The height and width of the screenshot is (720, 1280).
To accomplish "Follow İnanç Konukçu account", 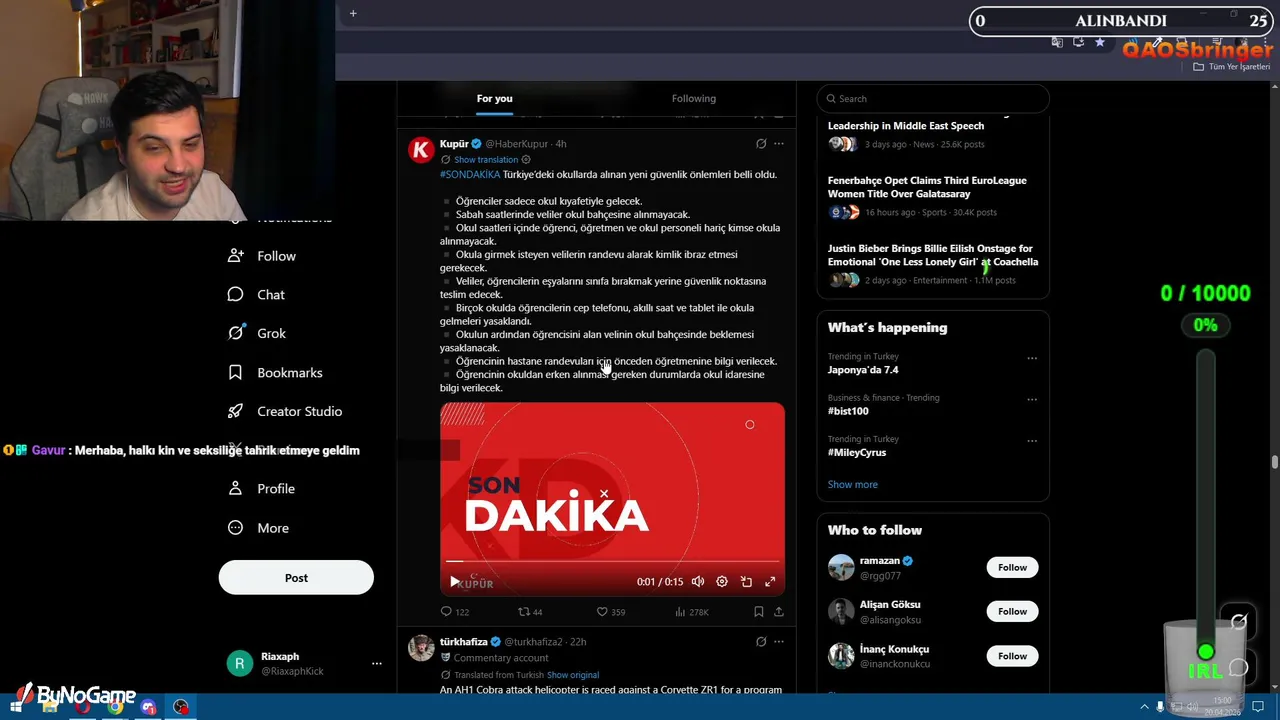I will click(x=1012, y=656).
